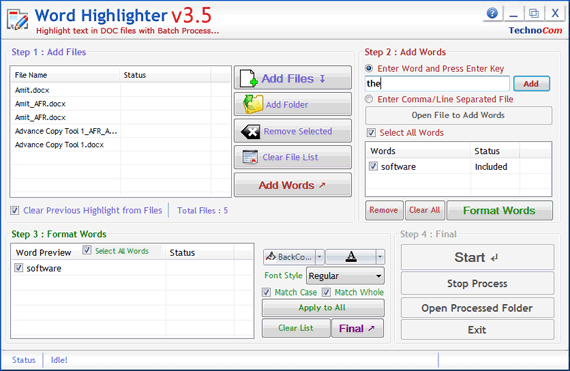Click Remove Selected button
Viewport: 570px width, 371px height.
[x=293, y=131]
